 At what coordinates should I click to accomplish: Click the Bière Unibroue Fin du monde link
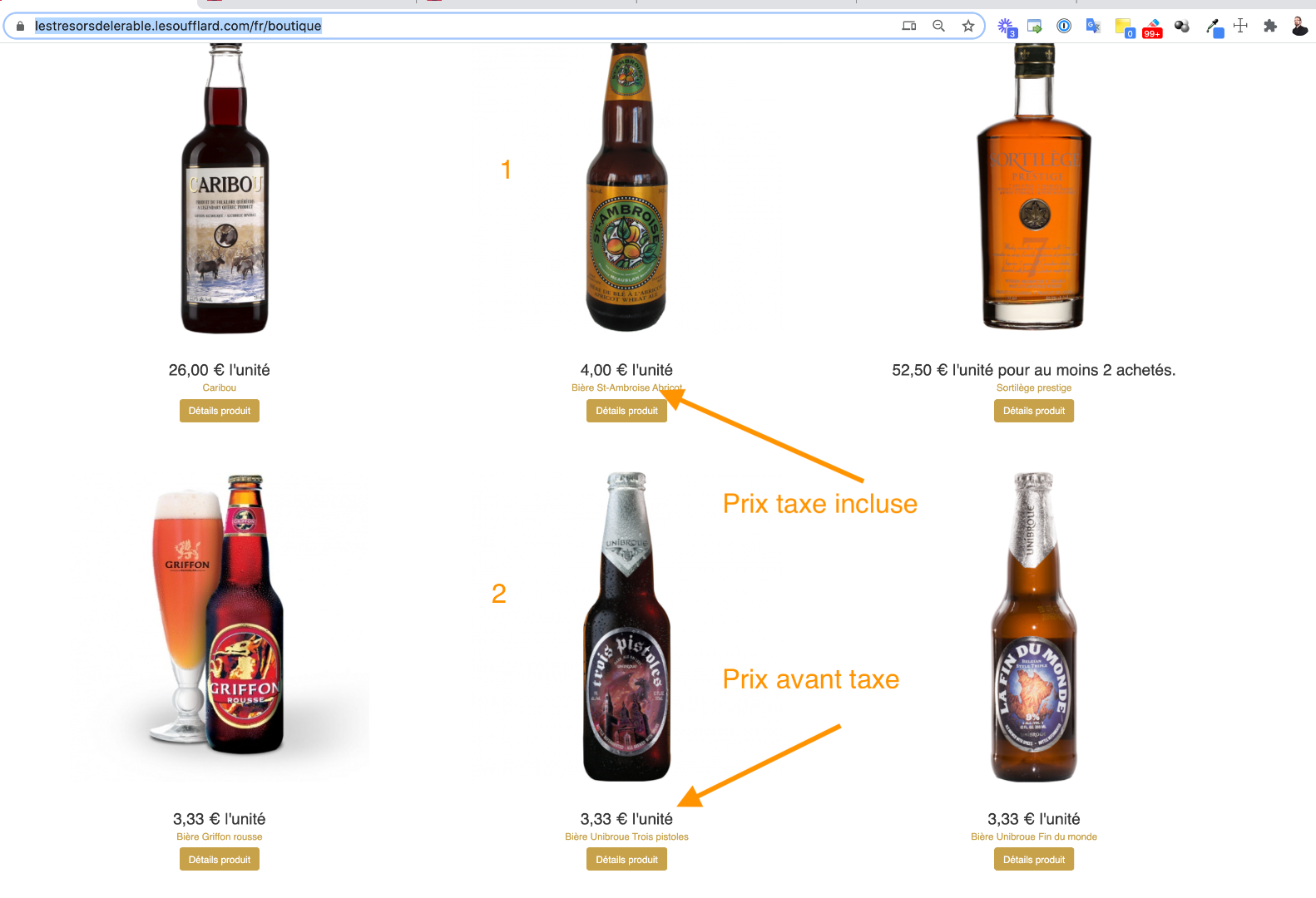(x=1034, y=836)
